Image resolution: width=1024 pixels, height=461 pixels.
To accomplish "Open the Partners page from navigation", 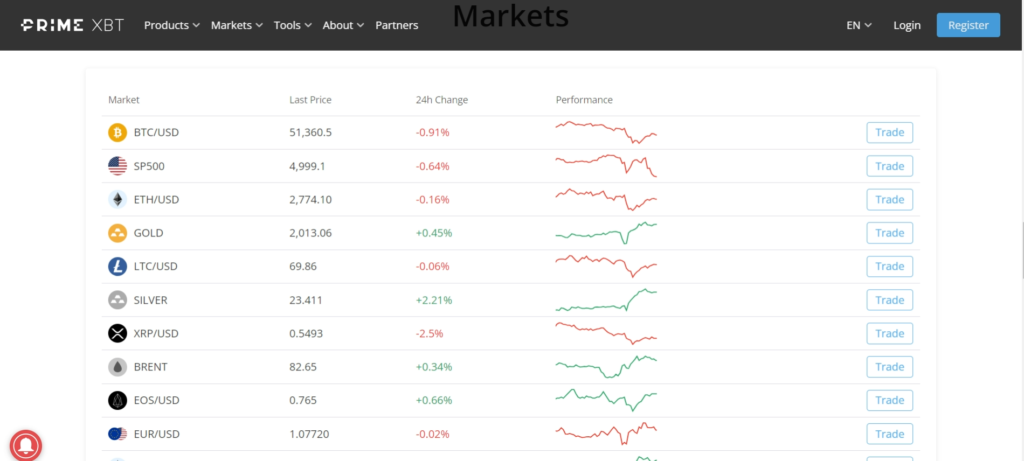I will pyautogui.click(x=397, y=25).
